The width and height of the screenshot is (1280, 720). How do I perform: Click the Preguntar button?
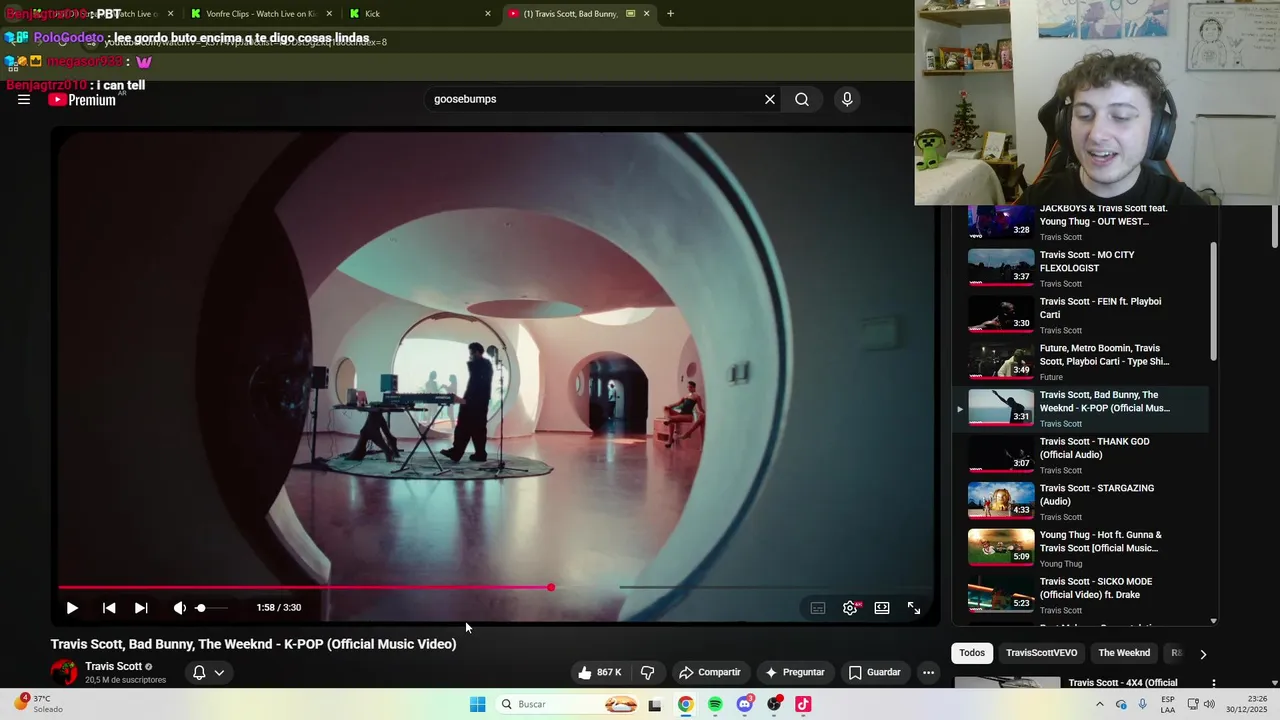pos(795,672)
